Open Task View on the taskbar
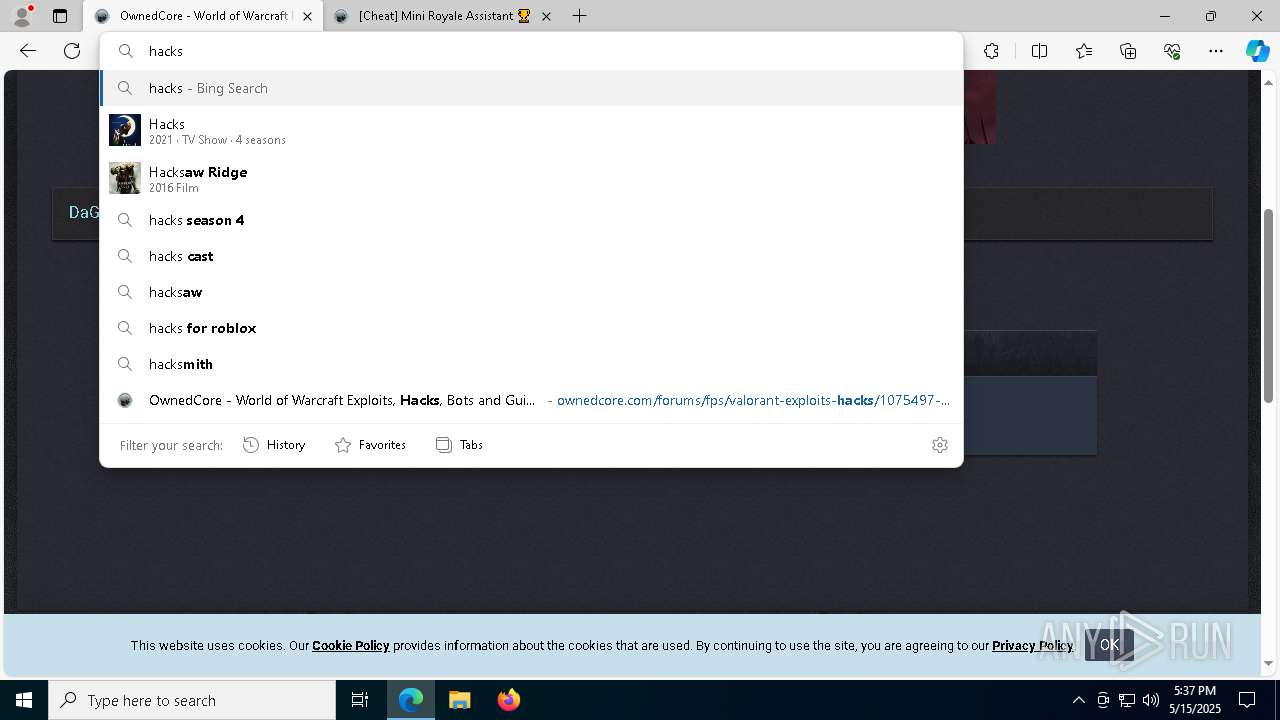Viewport: 1280px width, 720px height. click(x=360, y=700)
